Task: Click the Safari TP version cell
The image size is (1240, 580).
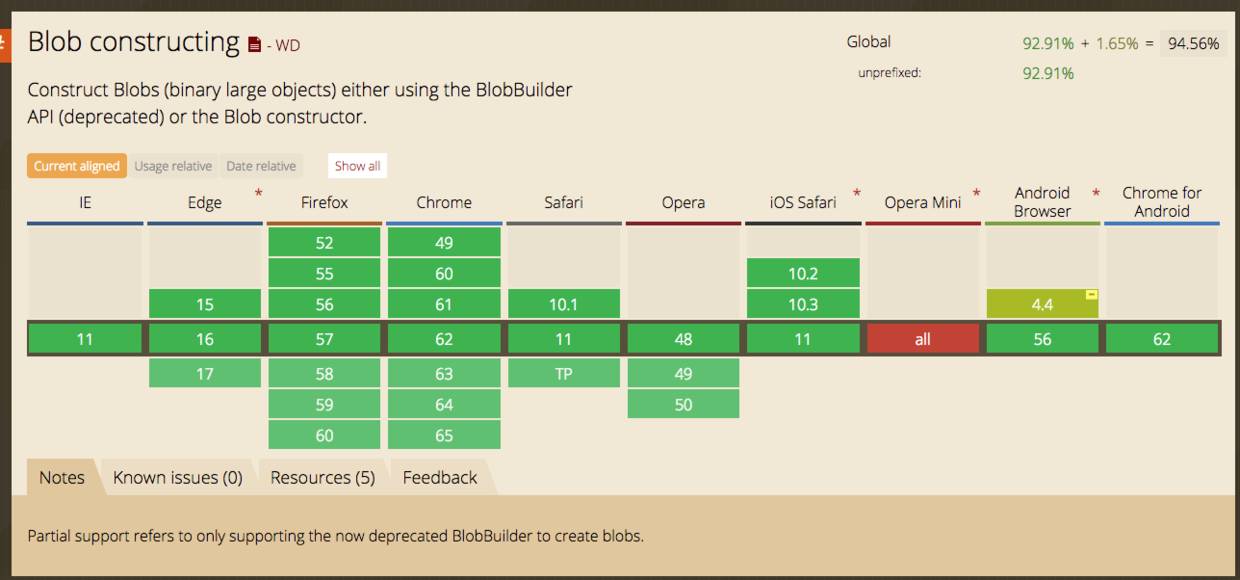Action: click(x=563, y=374)
